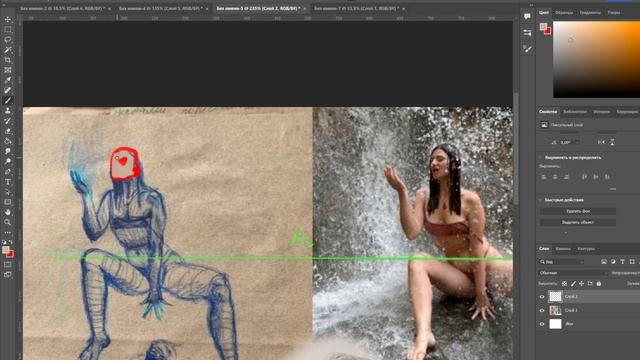Hide the Слой 1 layer

click(542, 310)
